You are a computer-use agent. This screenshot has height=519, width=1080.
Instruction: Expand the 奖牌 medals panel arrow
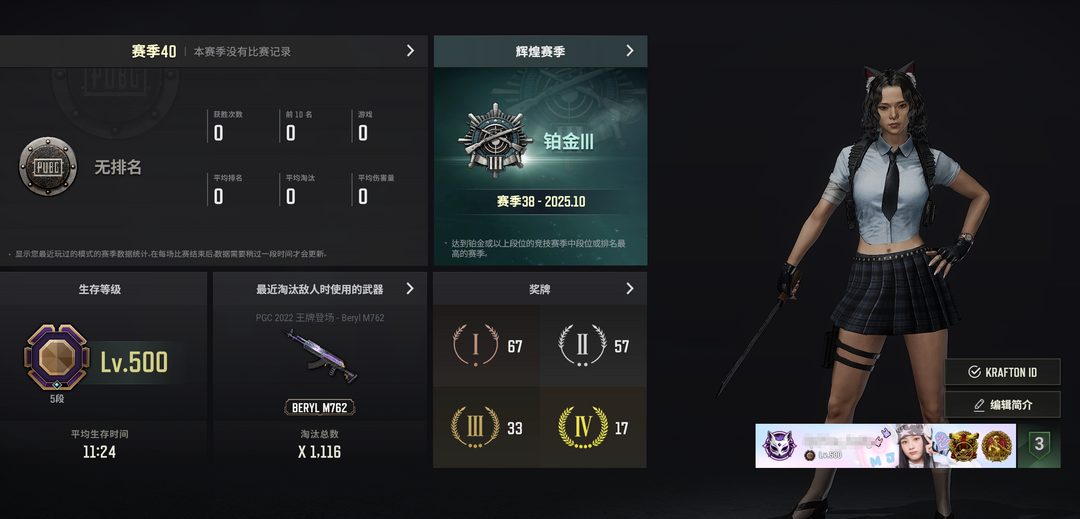point(630,288)
